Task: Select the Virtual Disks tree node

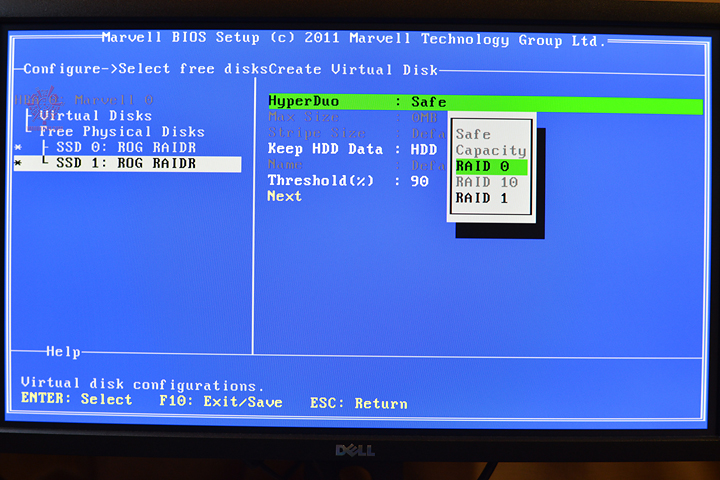Action: (x=96, y=115)
